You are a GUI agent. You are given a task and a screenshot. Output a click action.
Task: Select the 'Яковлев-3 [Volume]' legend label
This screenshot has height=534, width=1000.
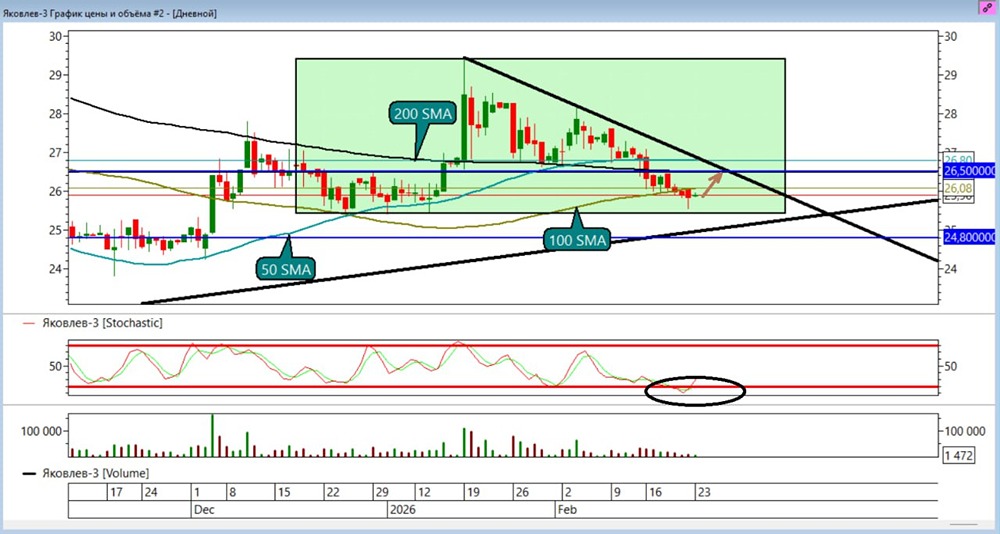96,473
